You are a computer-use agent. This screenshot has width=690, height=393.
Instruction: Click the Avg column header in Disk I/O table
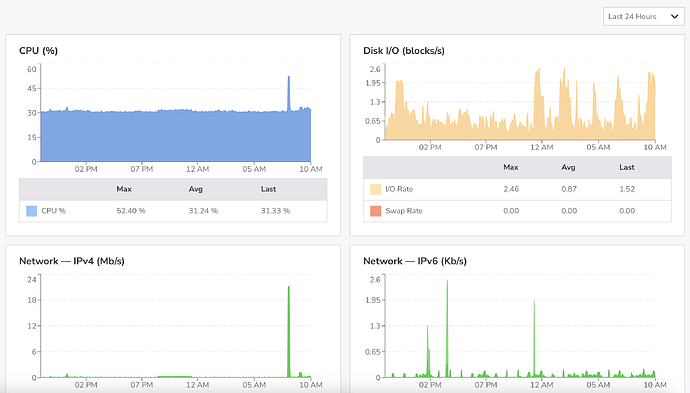tap(568, 167)
